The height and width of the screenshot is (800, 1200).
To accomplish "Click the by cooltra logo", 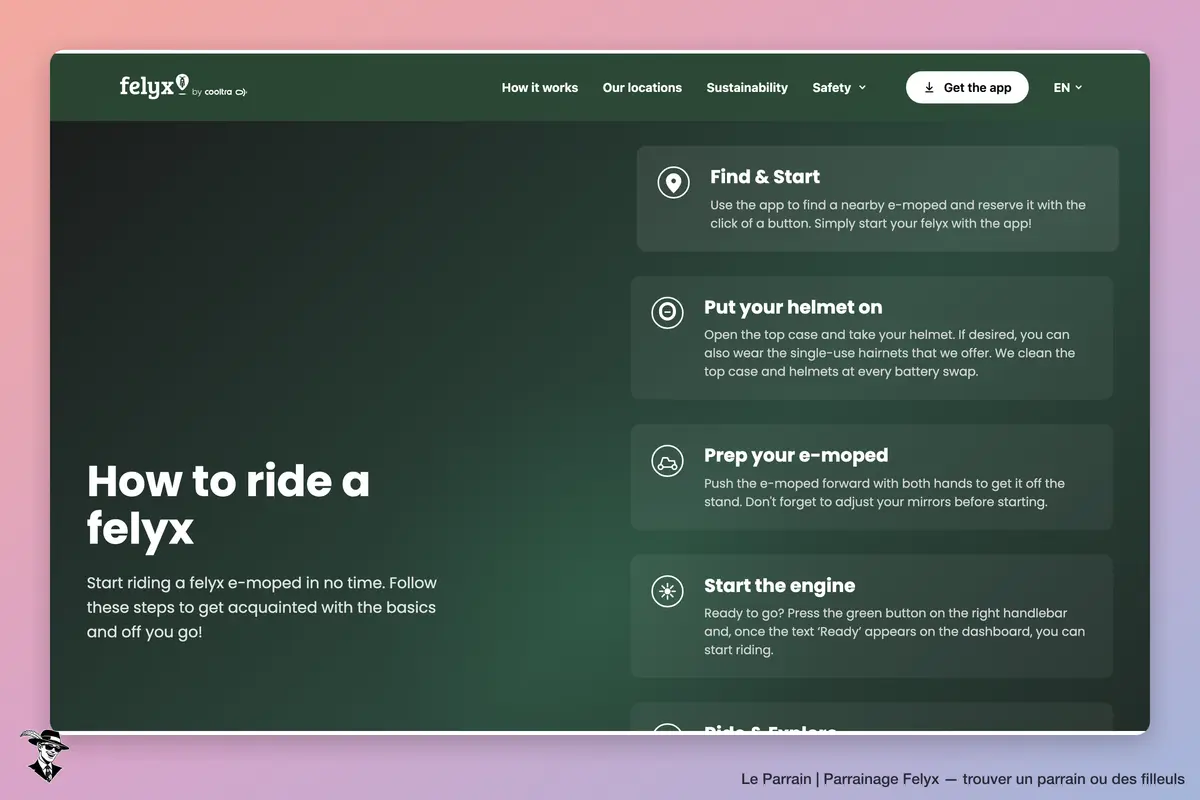I will point(219,92).
